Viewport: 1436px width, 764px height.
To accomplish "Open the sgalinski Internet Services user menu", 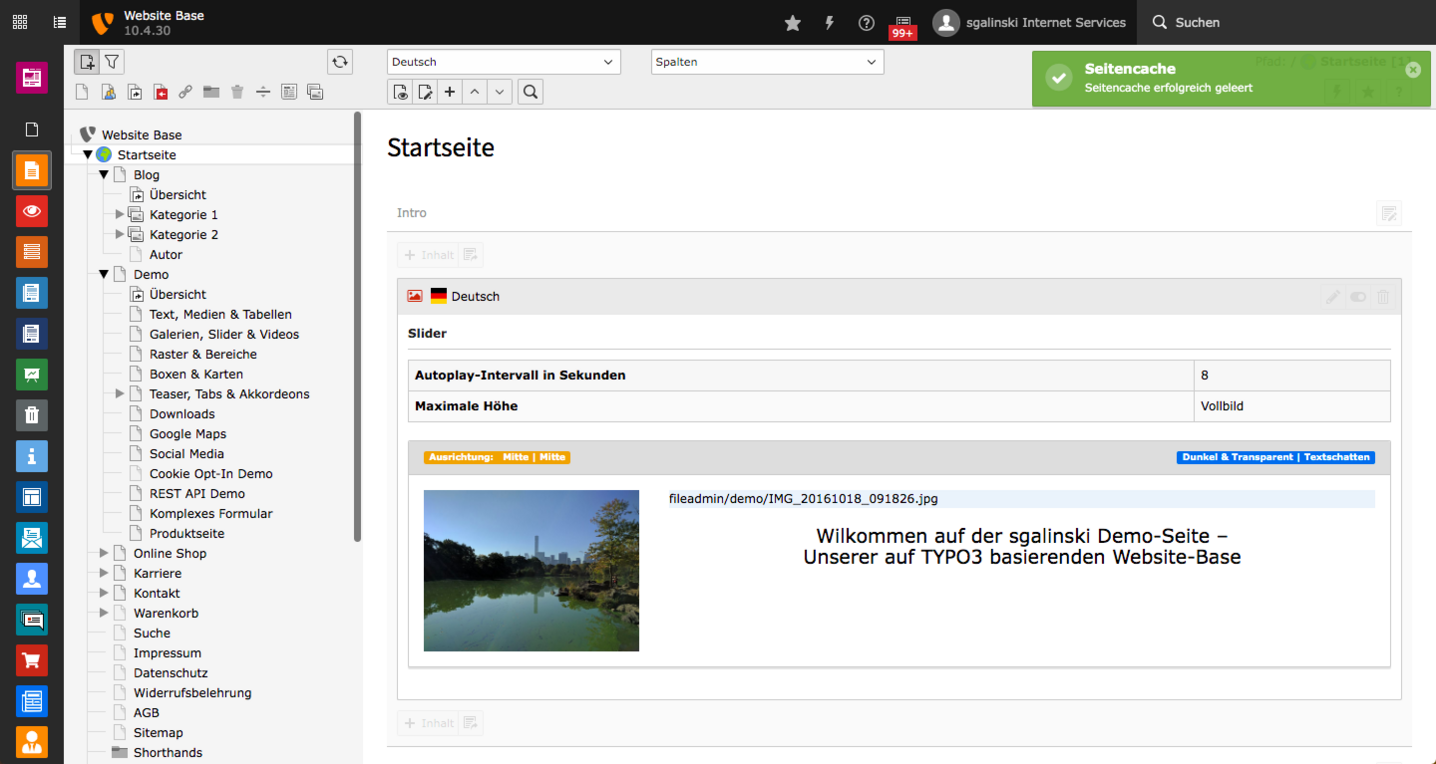I will [1029, 22].
